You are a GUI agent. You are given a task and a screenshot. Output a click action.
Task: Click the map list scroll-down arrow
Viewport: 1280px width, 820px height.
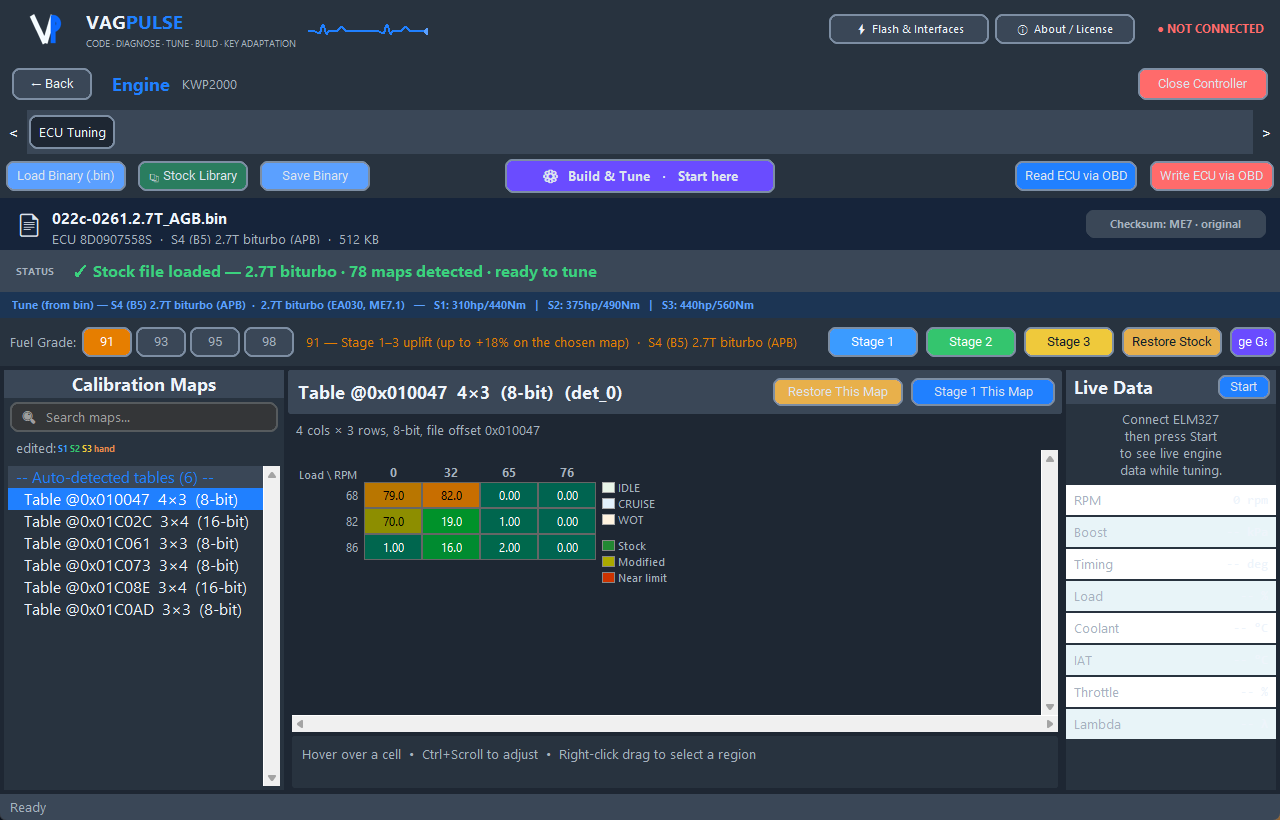pyautogui.click(x=271, y=778)
